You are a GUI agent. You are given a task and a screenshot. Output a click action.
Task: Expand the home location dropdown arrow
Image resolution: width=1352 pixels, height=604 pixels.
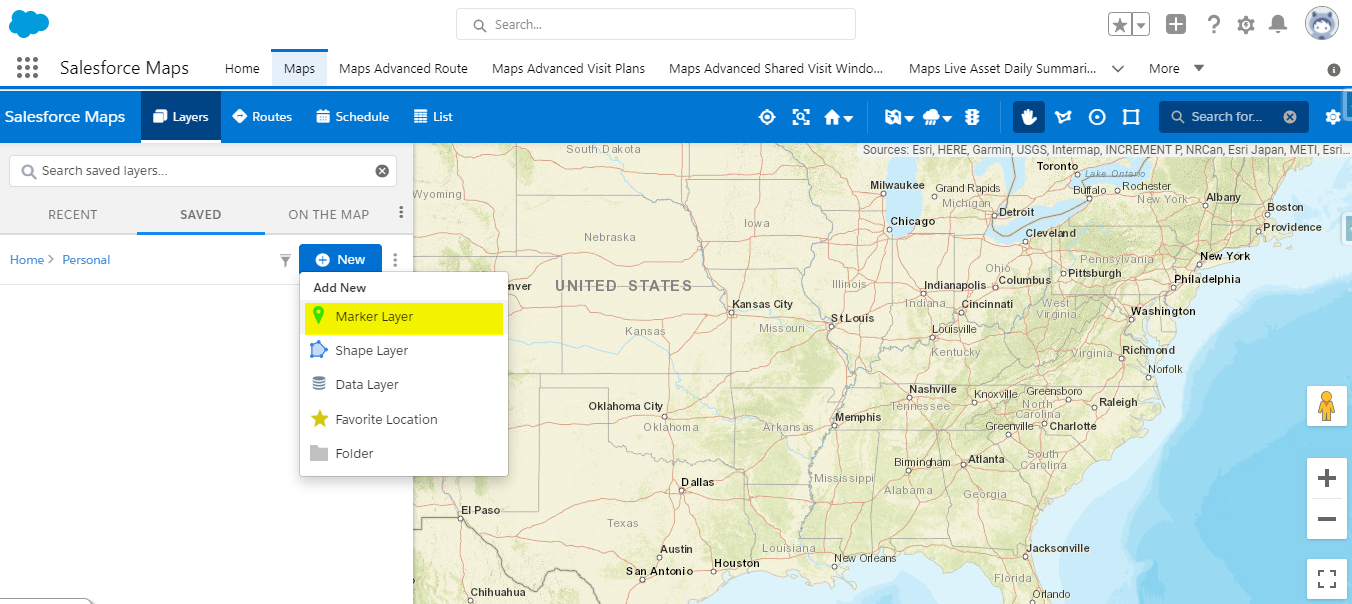point(849,117)
